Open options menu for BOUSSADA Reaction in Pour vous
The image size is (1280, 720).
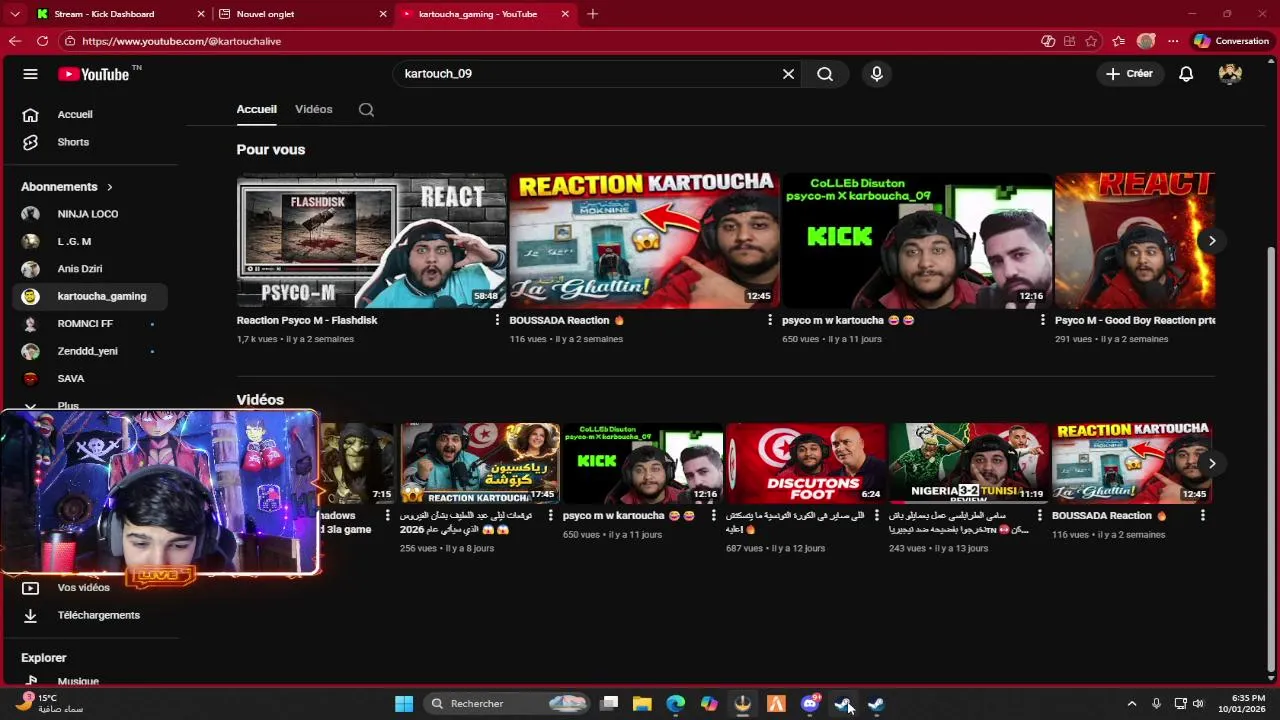pyautogui.click(x=770, y=320)
